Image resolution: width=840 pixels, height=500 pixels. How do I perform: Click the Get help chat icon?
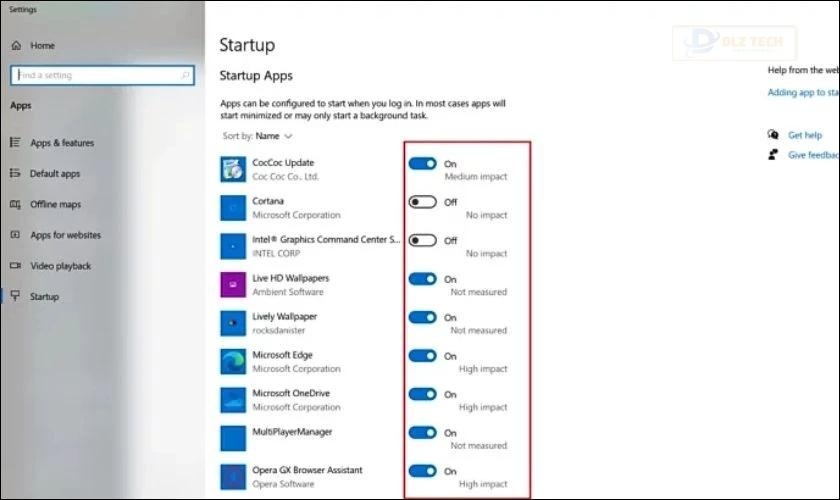pyautogui.click(x=773, y=135)
